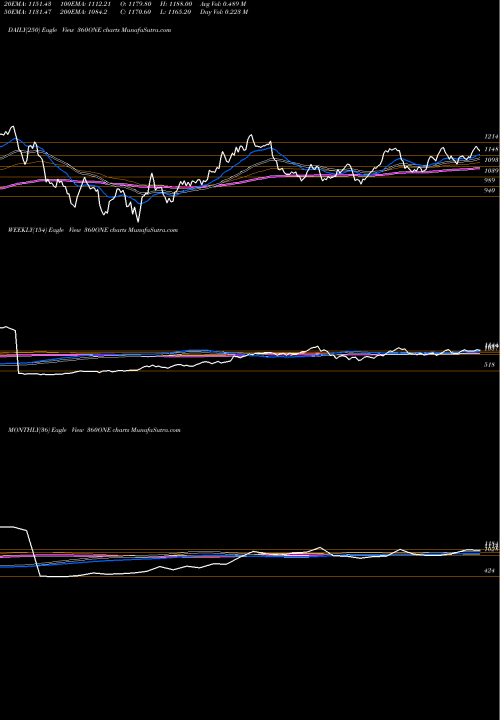Click the 1214 price level on daily chart
Screen dimensions: 500x720
491,137
